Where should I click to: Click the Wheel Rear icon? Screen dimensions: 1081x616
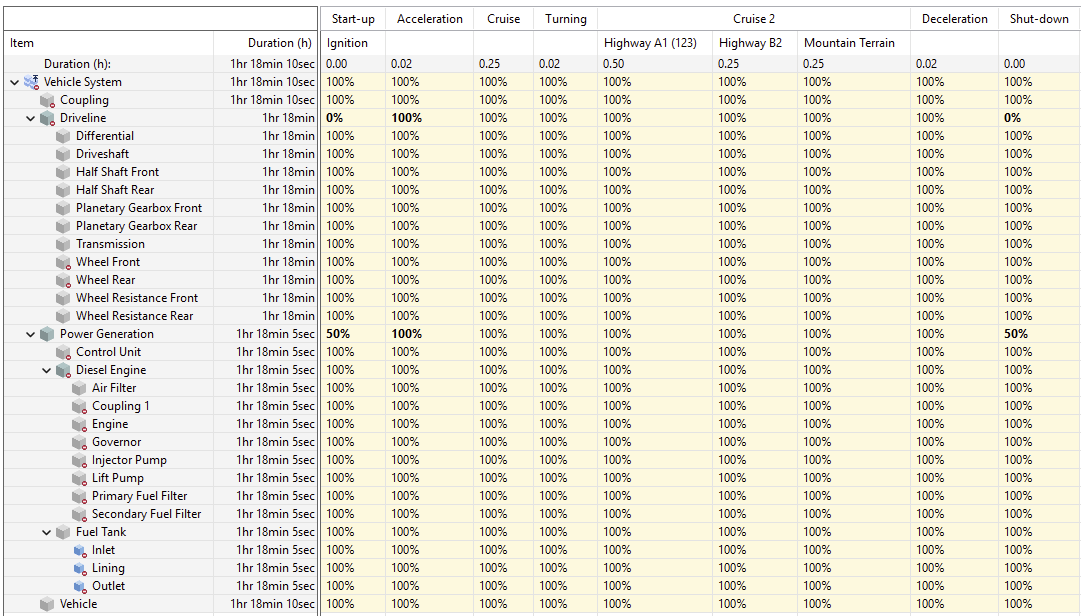coord(63,280)
